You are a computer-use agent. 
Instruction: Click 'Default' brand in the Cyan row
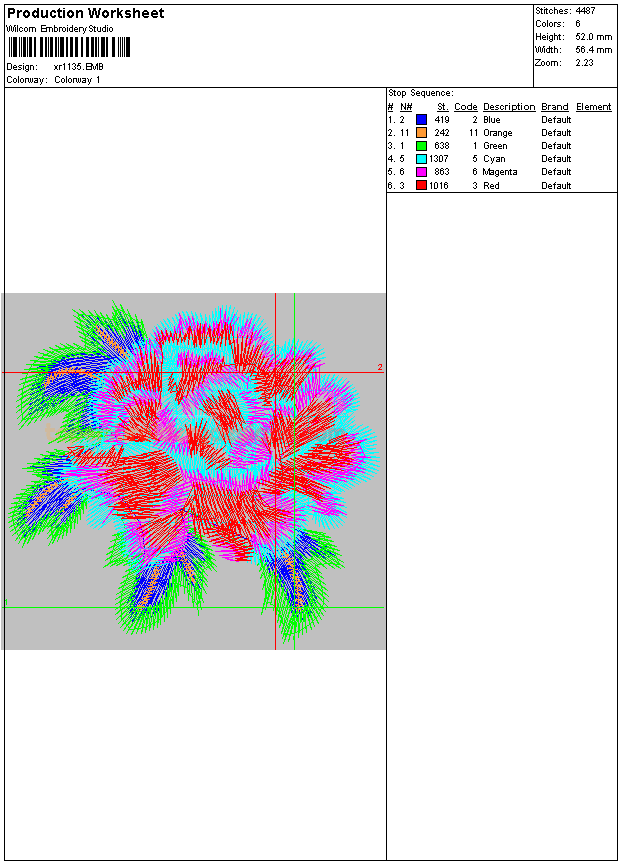pyautogui.click(x=556, y=159)
